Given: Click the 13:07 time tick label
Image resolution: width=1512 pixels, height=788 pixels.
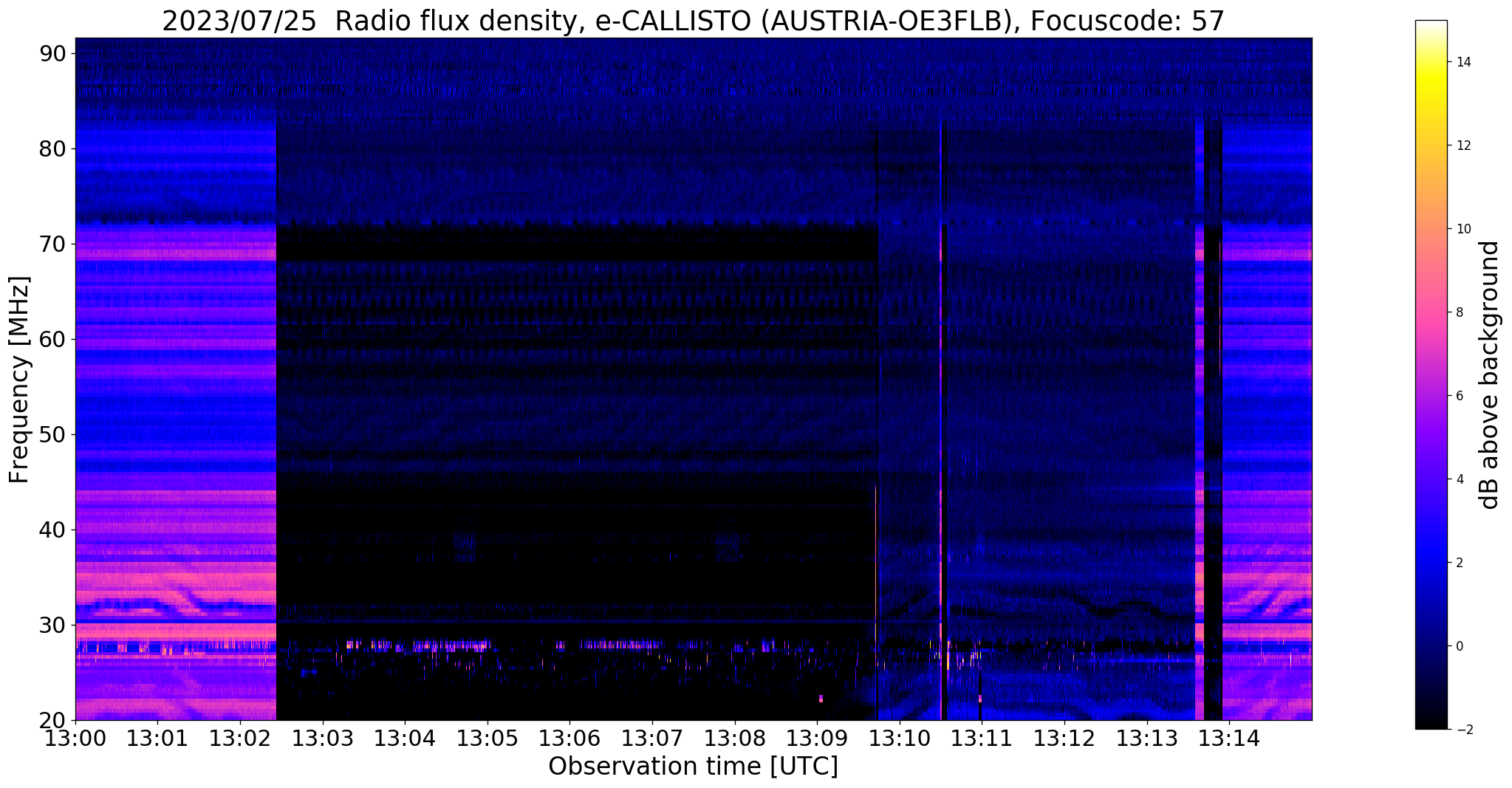Looking at the screenshot, I should point(652,738).
